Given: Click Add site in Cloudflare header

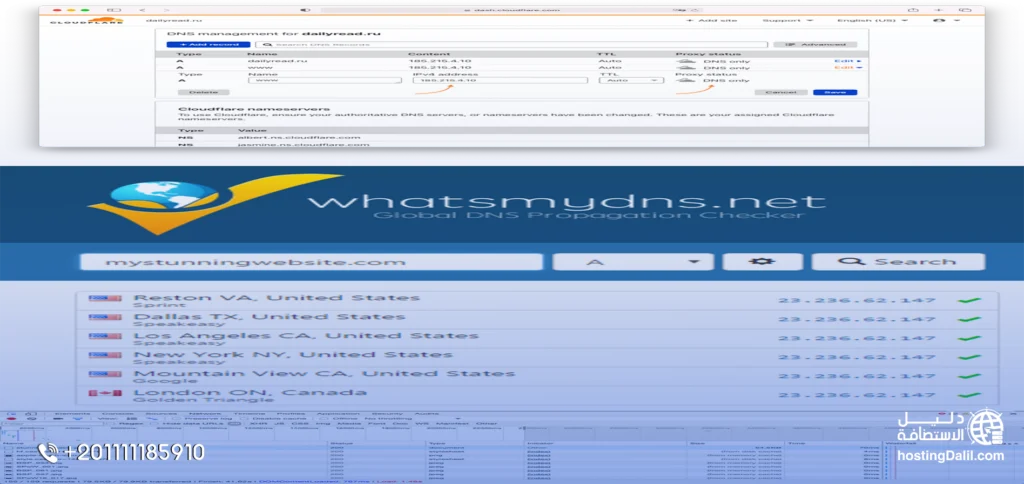Looking at the screenshot, I should point(712,21).
